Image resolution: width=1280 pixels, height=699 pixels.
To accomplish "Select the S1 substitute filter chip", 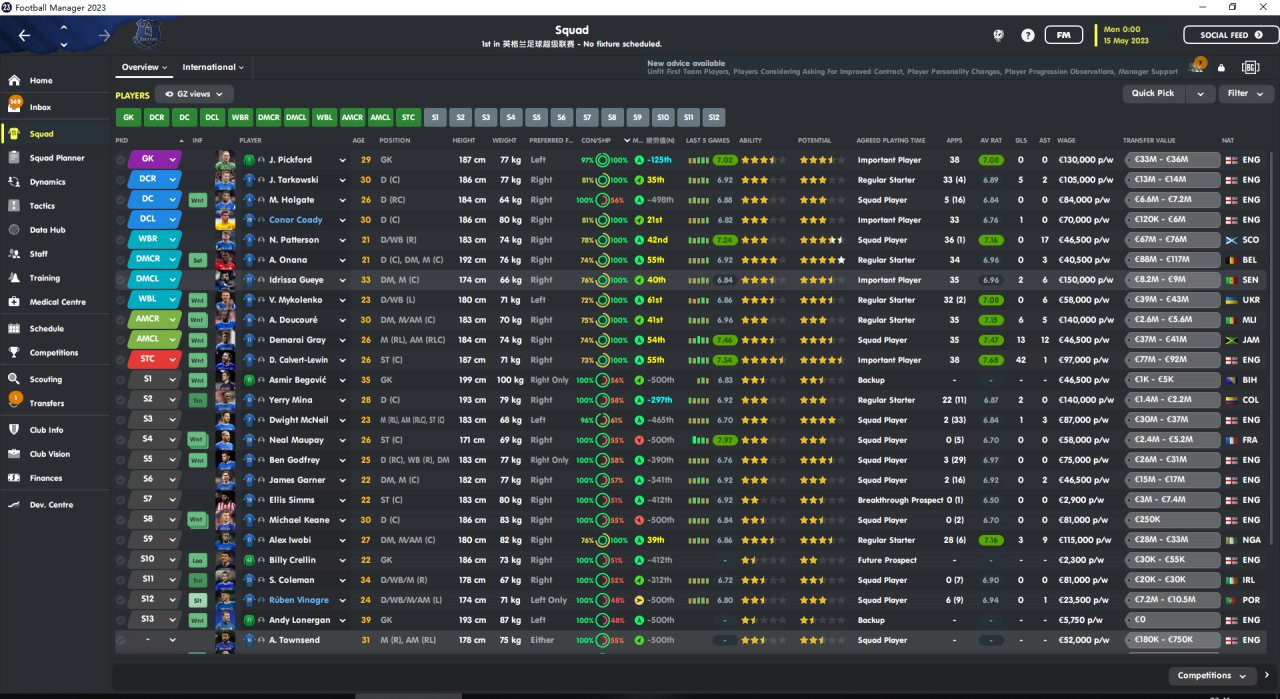I will [434, 117].
